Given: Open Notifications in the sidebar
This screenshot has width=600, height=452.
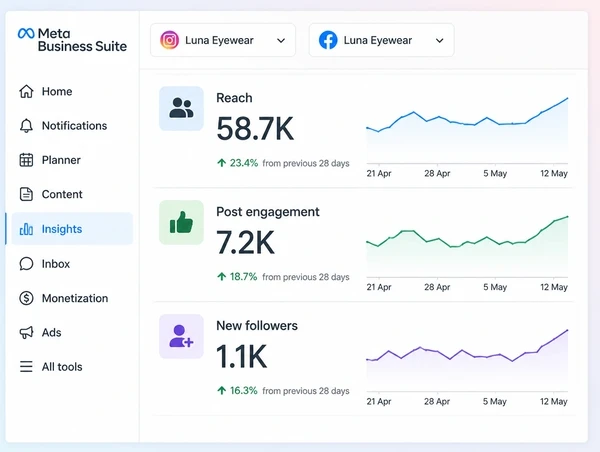Looking at the screenshot, I should tap(72, 126).
